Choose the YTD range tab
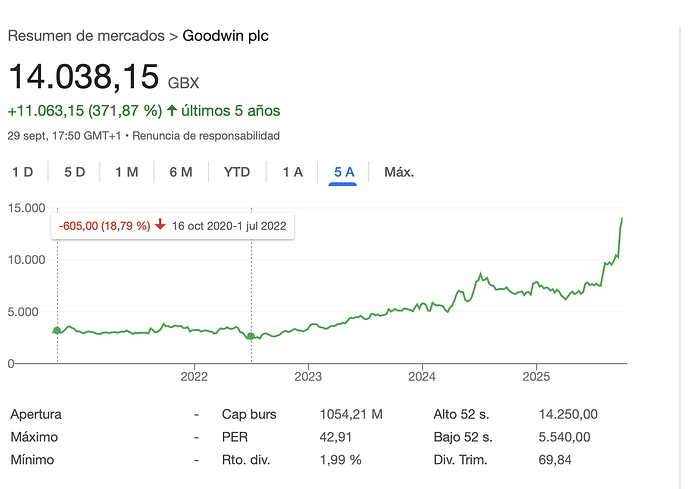Screen dimensions: 690x489 tap(237, 172)
